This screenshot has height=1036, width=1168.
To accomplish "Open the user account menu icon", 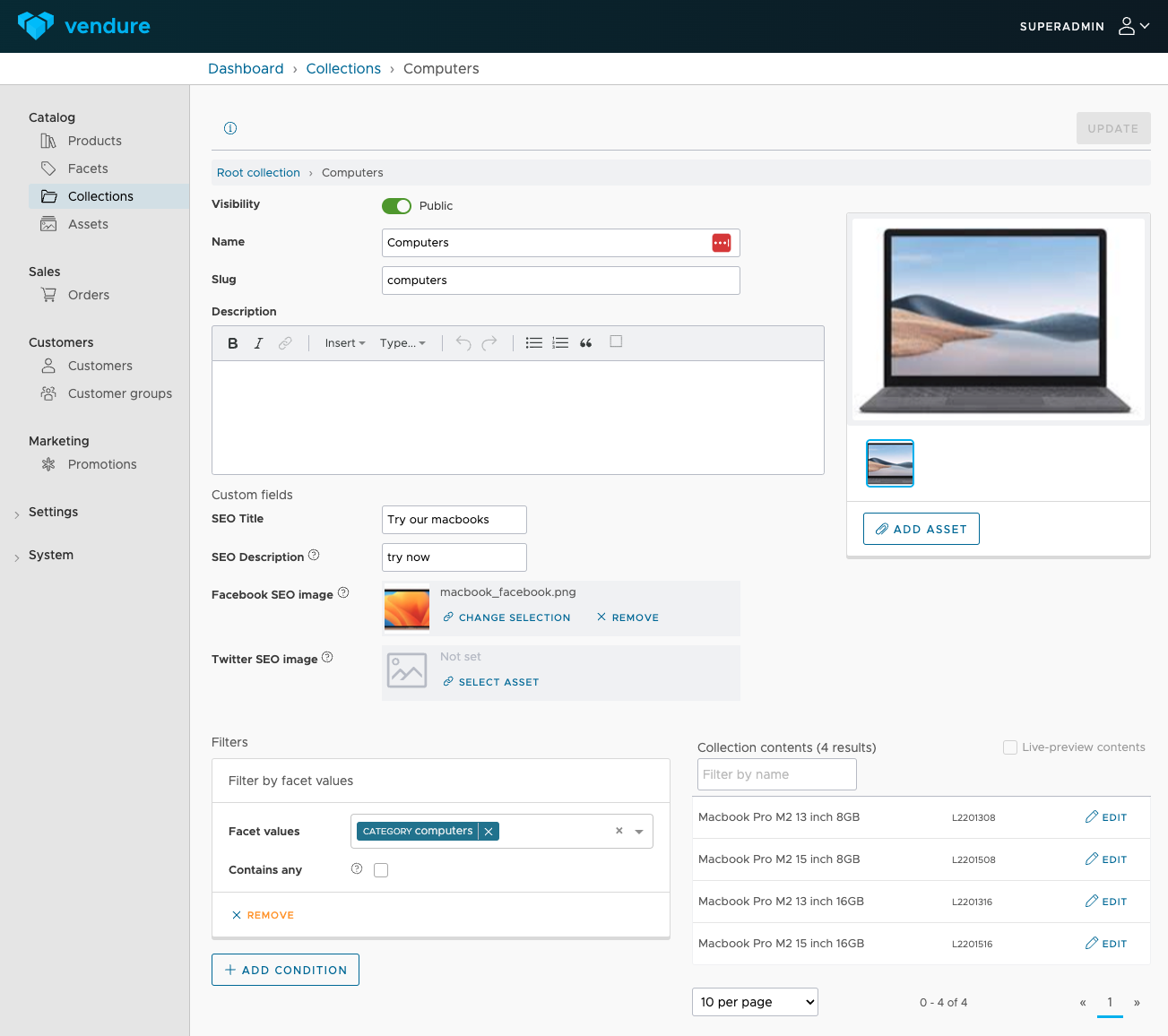I will 1134,26.
